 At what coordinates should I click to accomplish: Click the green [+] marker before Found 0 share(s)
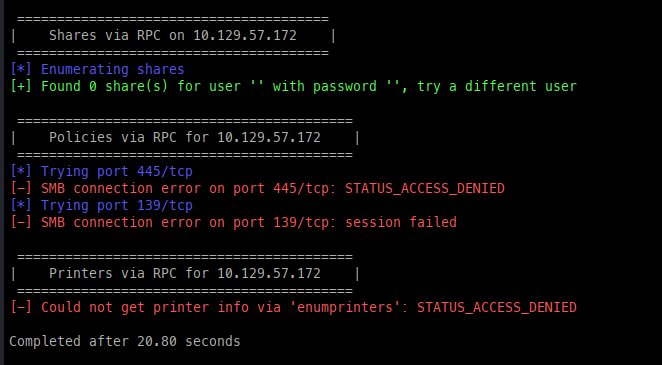pos(21,86)
